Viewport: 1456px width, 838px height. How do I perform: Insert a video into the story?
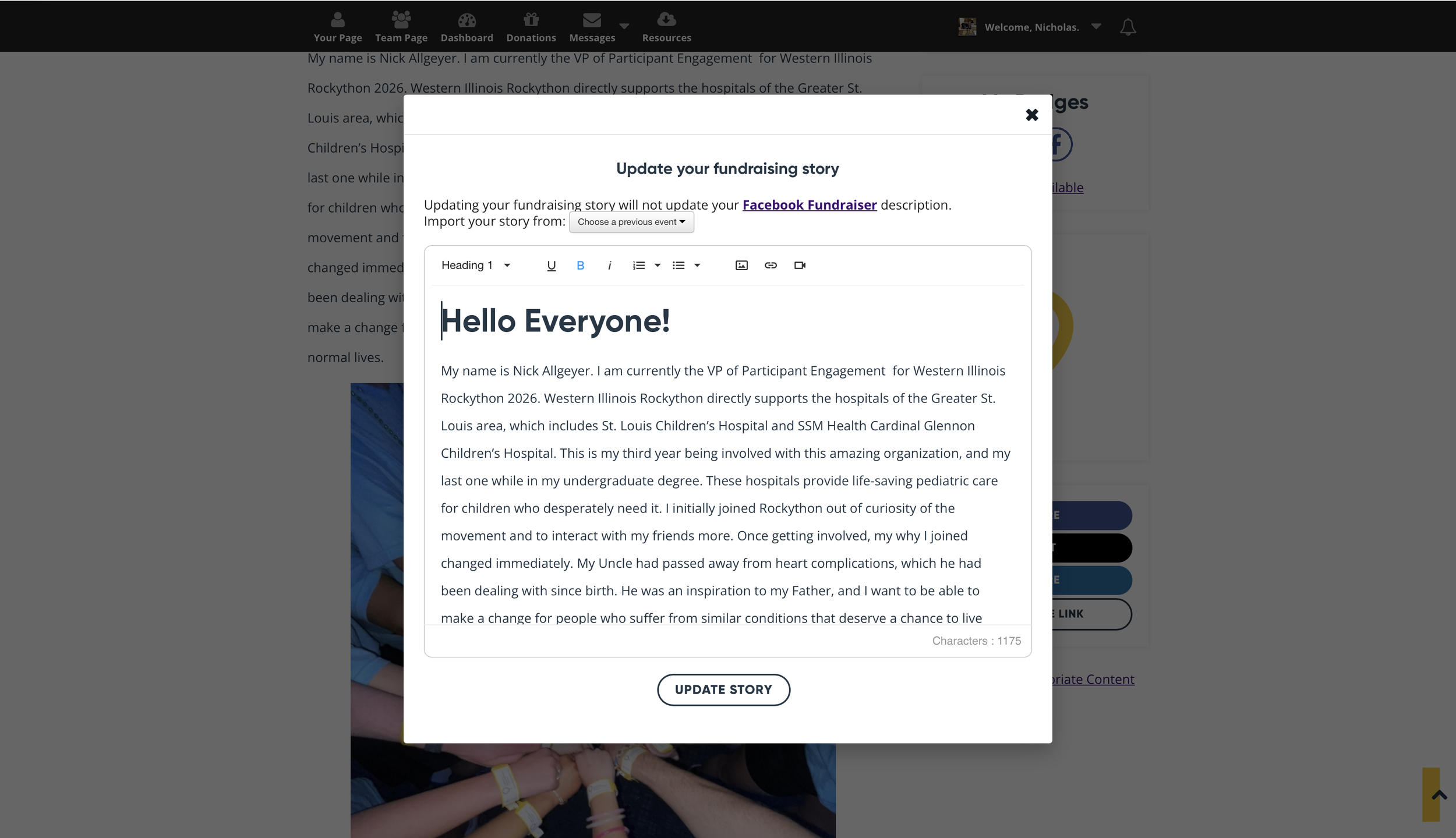point(800,266)
